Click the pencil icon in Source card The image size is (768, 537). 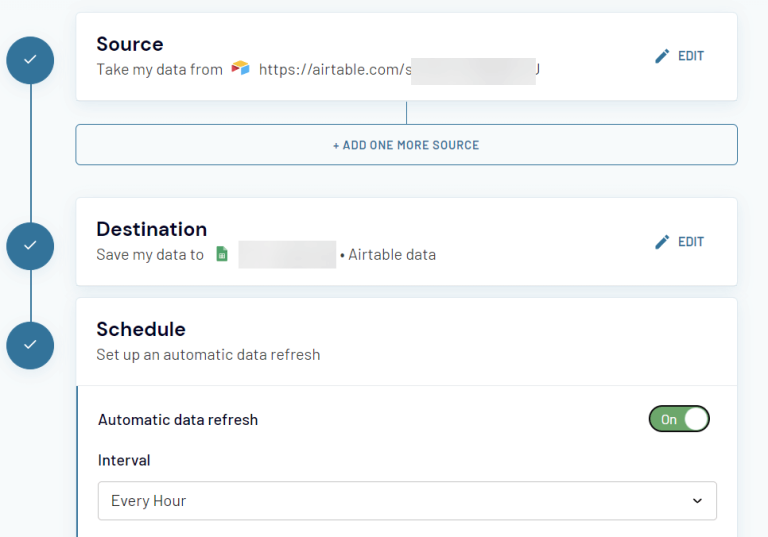click(661, 57)
